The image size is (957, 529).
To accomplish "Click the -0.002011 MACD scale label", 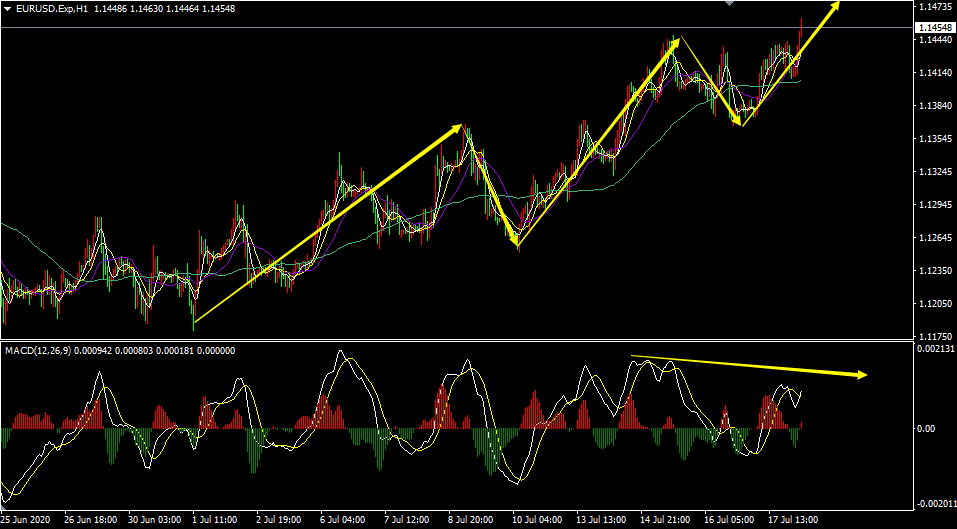I will click(937, 503).
